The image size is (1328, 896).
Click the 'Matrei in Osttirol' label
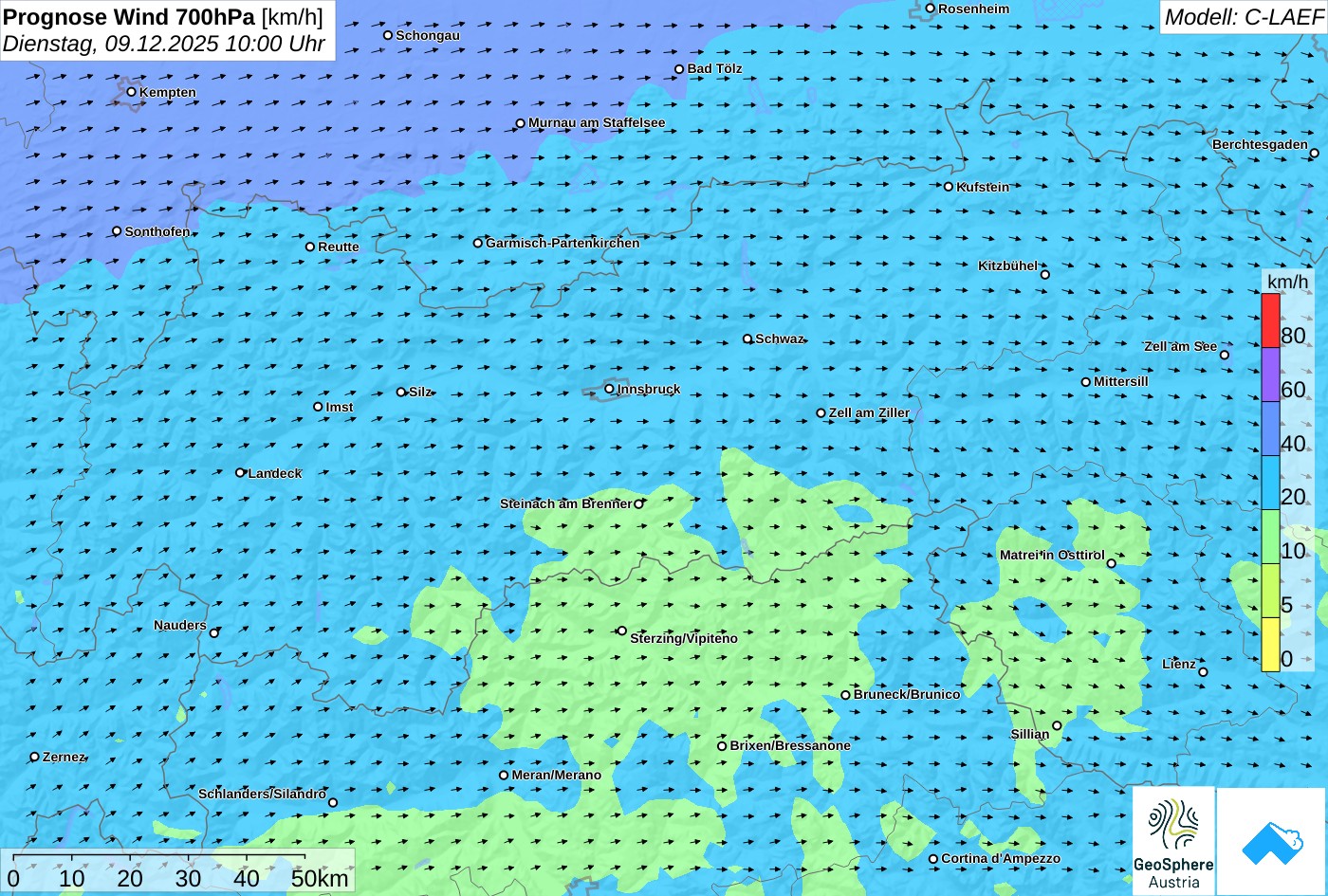coord(1052,555)
